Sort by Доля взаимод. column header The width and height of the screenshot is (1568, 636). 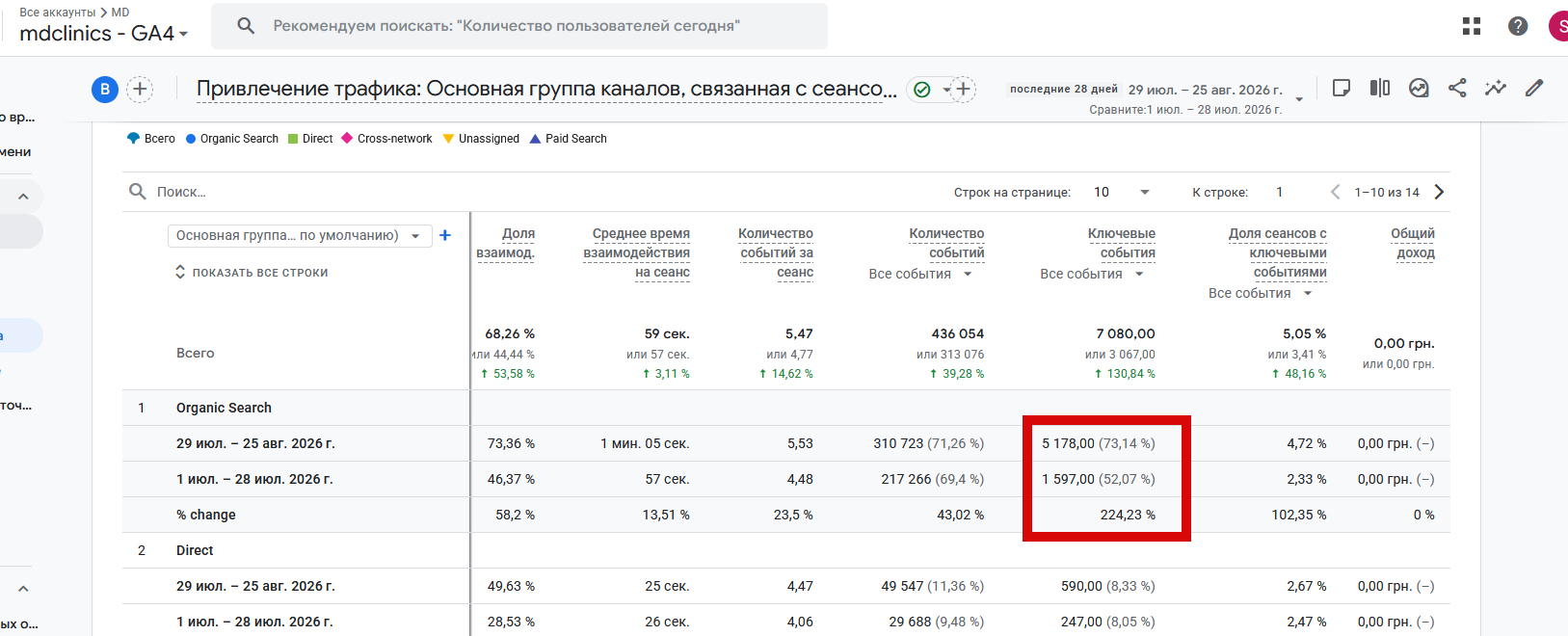pyautogui.click(x=505, y=243)
